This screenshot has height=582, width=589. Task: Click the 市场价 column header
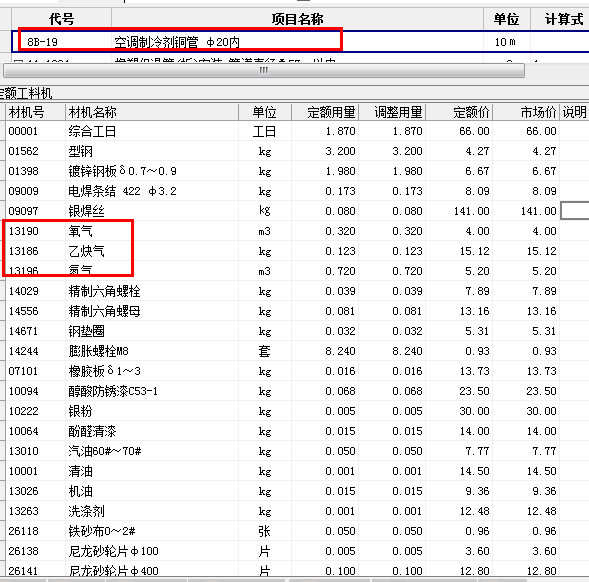[538, 112]
